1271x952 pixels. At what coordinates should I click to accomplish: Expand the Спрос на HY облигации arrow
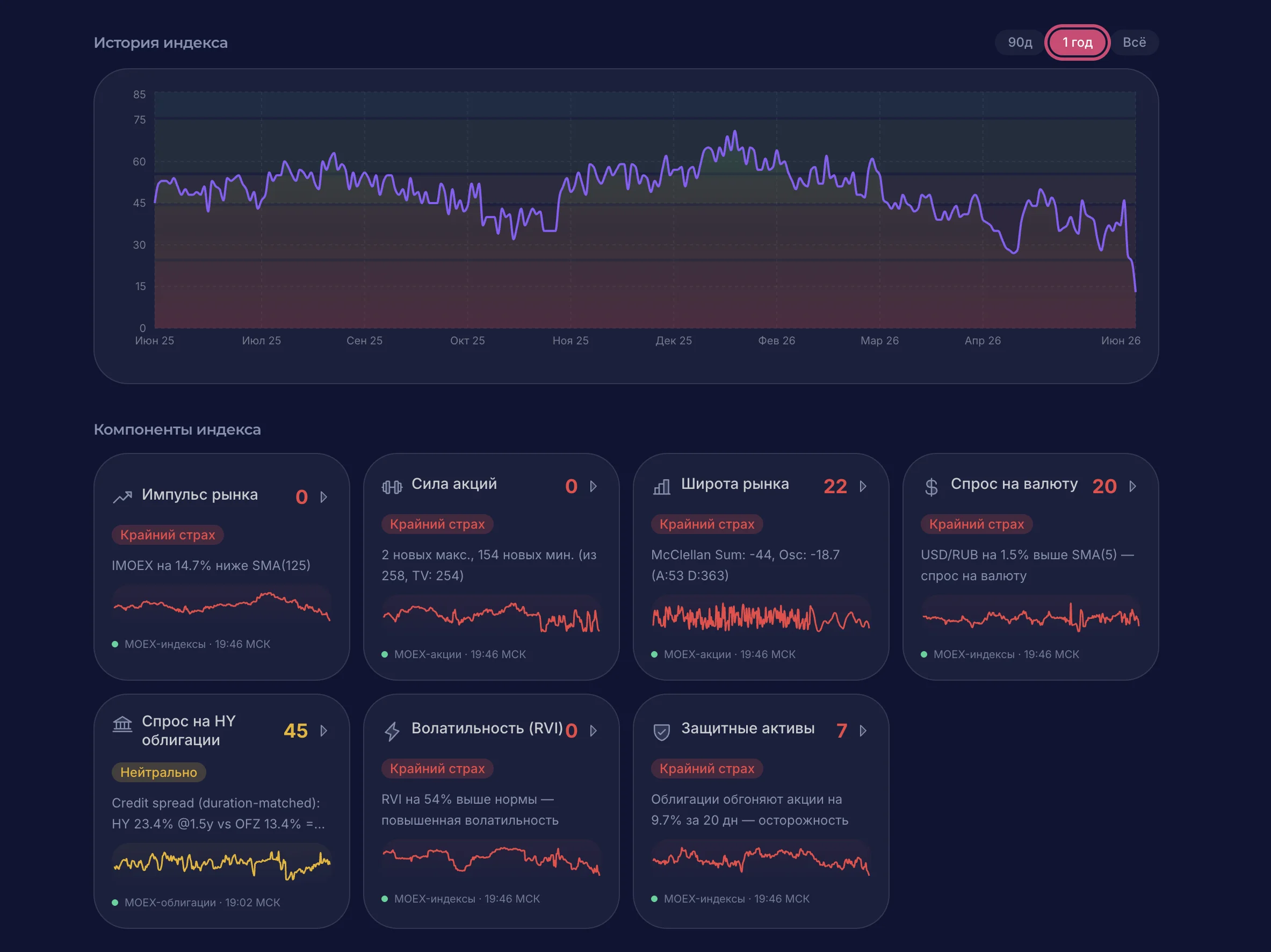[324, 730]
